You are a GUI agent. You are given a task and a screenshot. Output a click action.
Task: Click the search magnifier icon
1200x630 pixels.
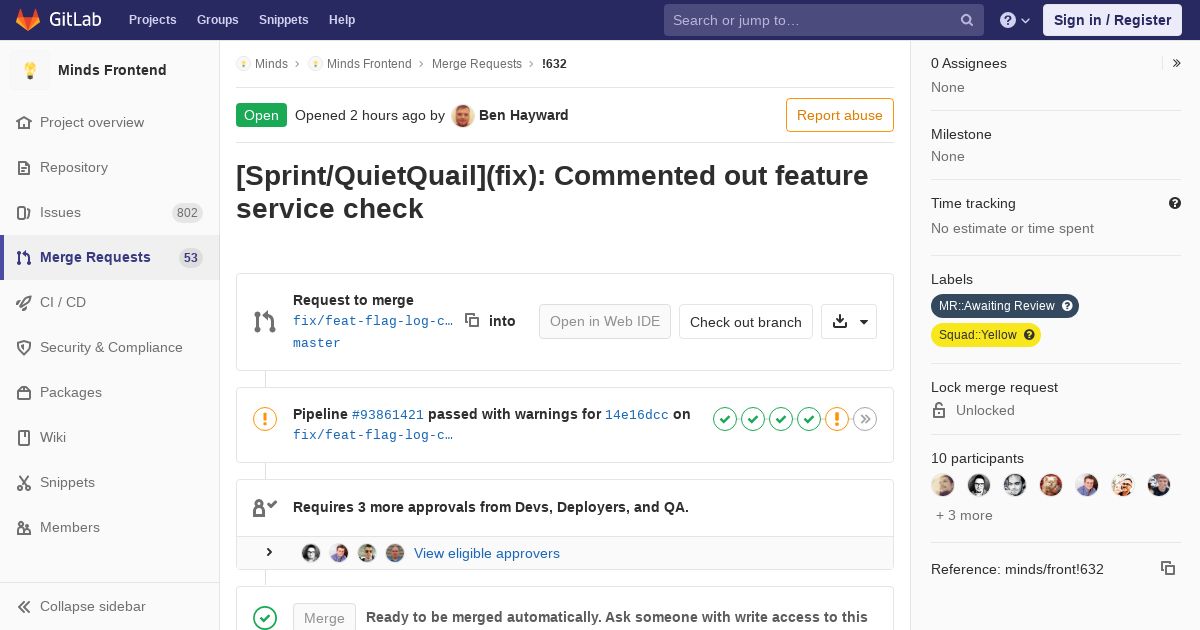click(967, 20)
